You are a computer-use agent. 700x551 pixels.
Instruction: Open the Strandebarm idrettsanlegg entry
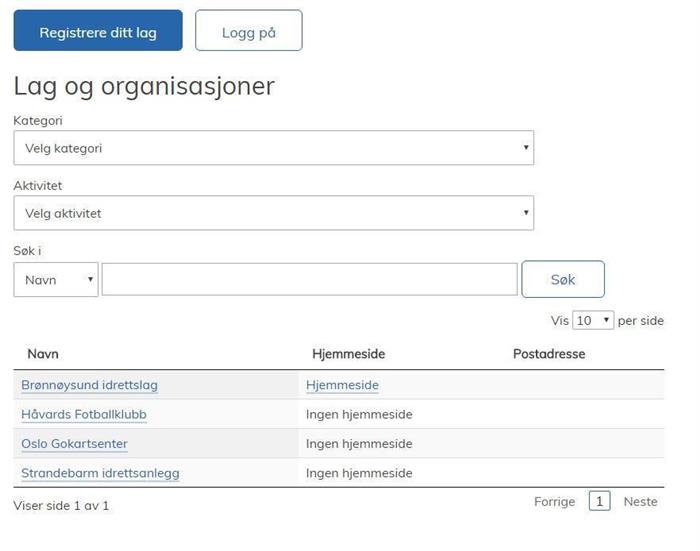click(100, 473)
